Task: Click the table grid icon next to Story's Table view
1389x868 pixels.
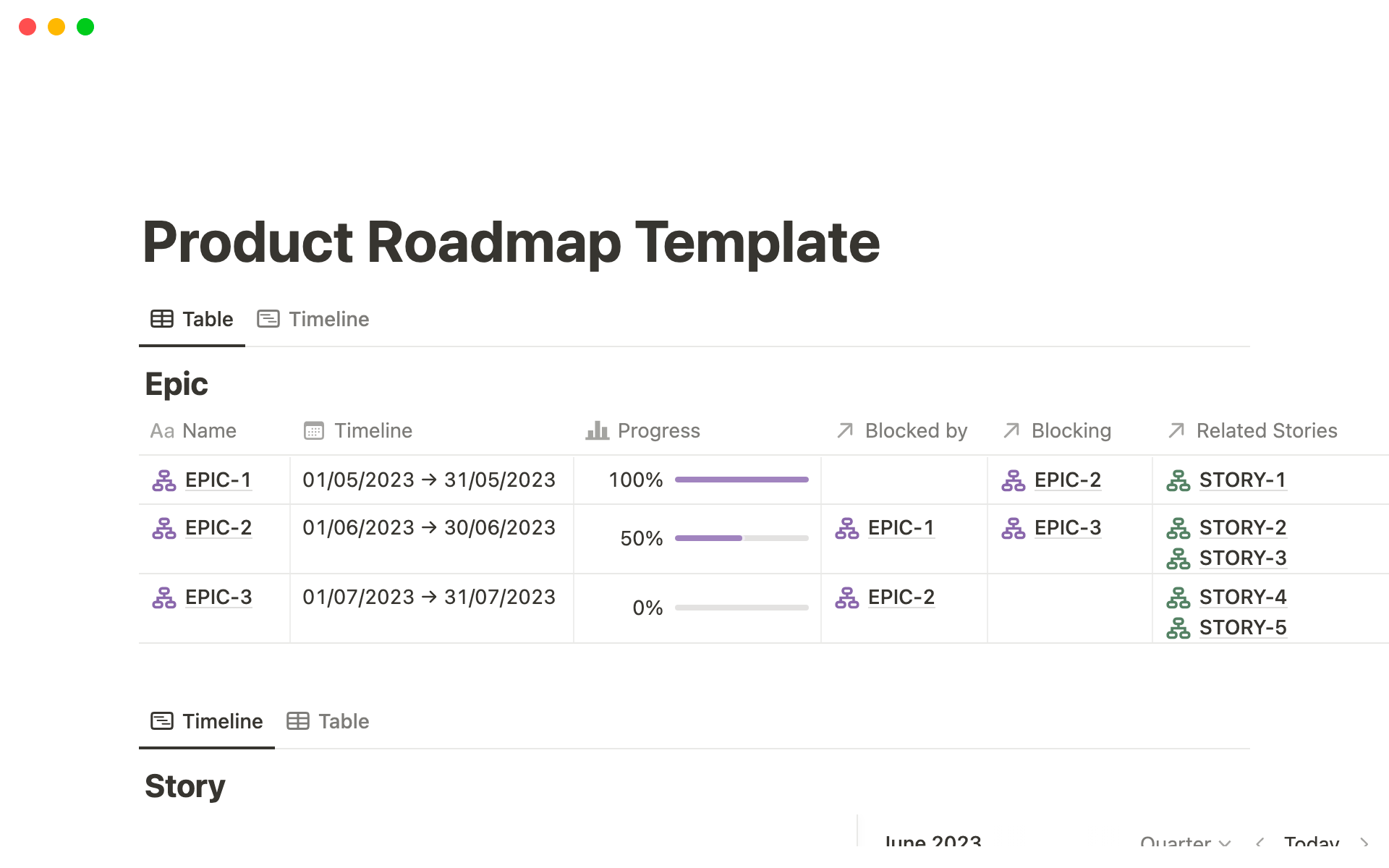Action: click(x=298, y=720)
